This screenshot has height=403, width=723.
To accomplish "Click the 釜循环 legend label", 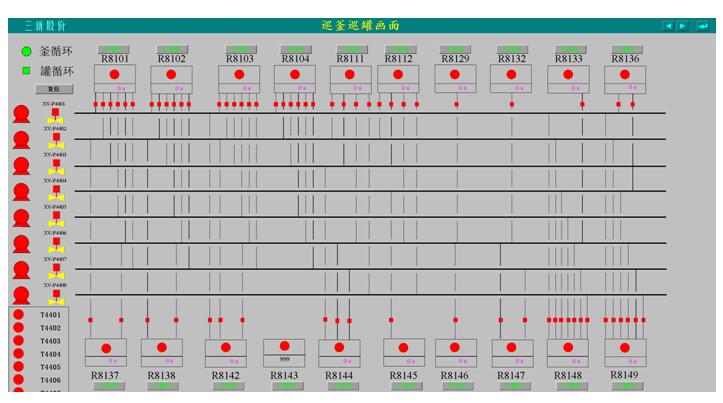I will tap(56, 51).
